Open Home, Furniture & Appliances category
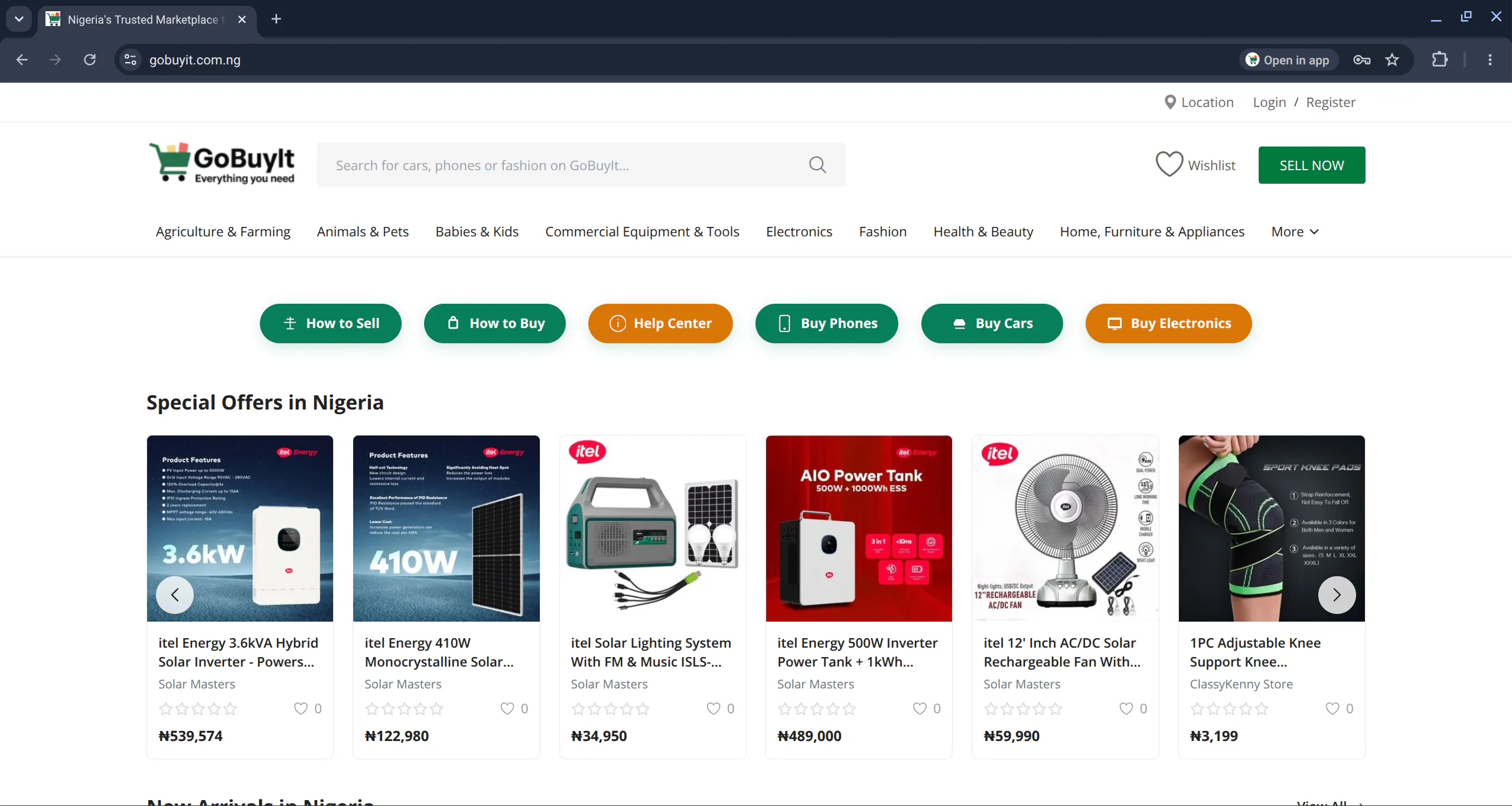Image resolution: width=1512 pixels, height=806 pixels. click(x=1152, y=232)
